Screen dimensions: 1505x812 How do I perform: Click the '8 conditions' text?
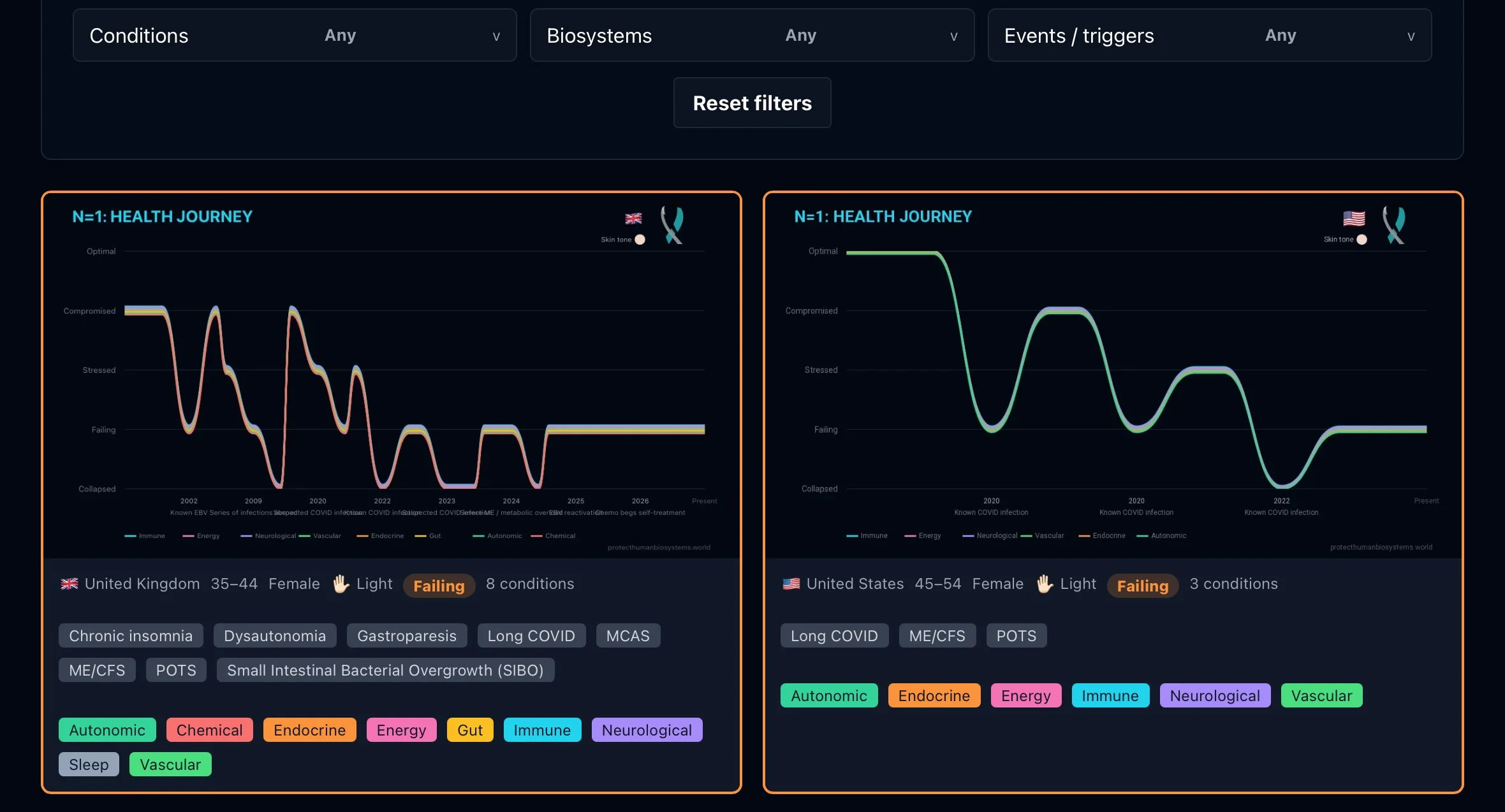coord(530,584)
